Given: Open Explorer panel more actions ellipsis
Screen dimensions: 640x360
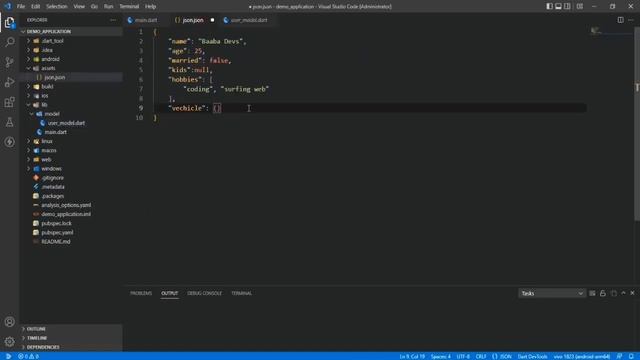Looking at the screenshot, I should [x=113, y=20].
